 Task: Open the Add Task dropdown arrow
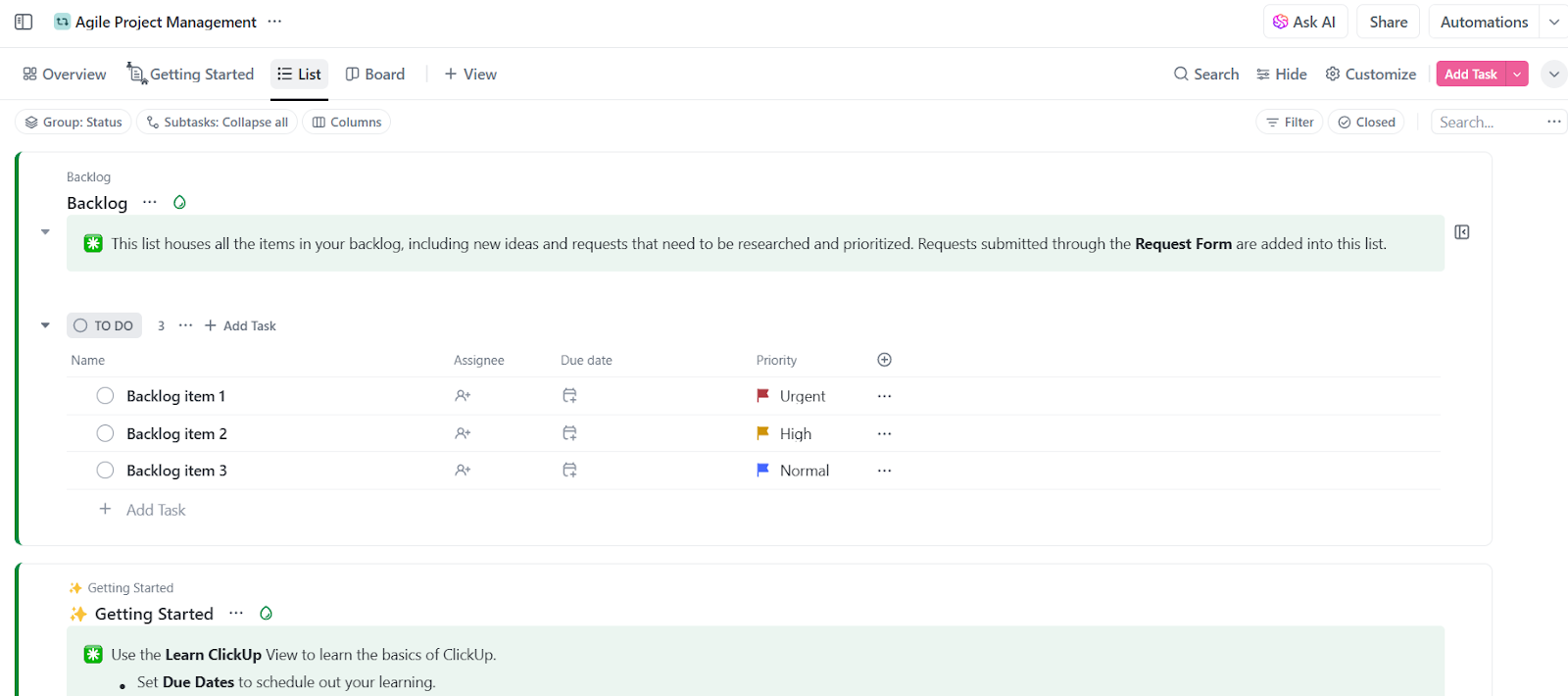(x=1517, y=75)
